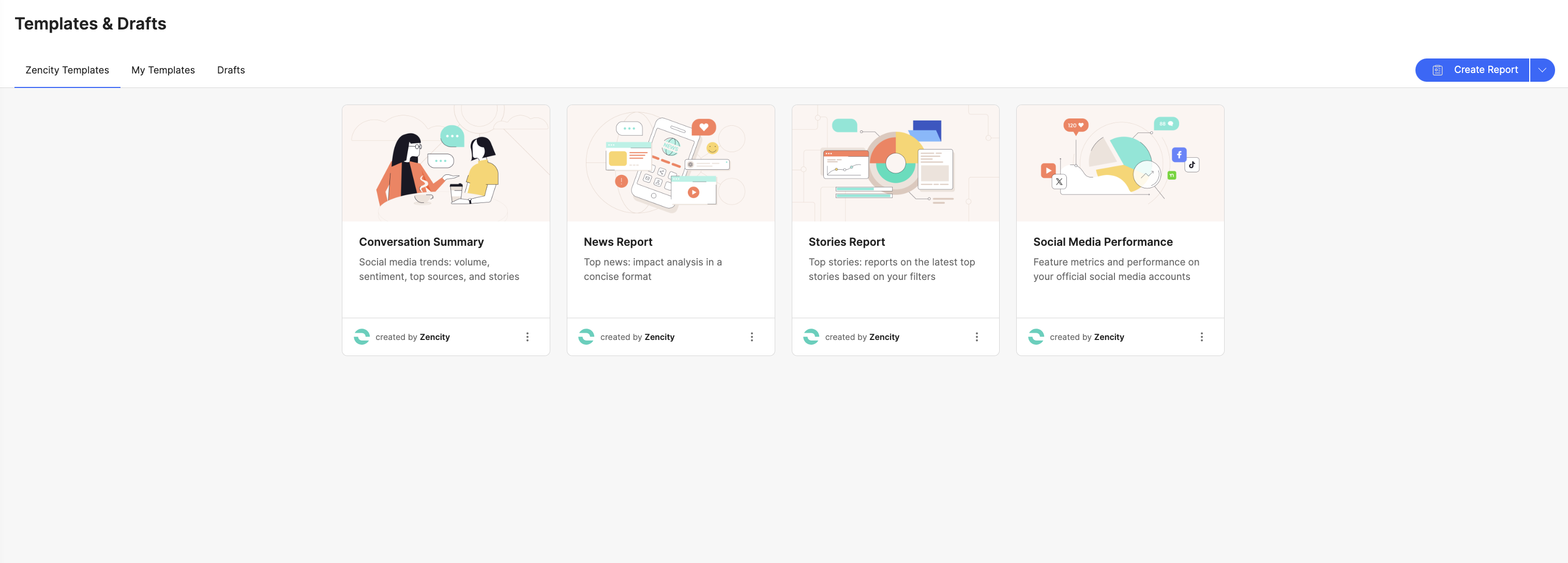This screenshot has height=563, width=1568.
Task: Open Conversation Summary three-dot options menu
Action: tap(527, 337)
